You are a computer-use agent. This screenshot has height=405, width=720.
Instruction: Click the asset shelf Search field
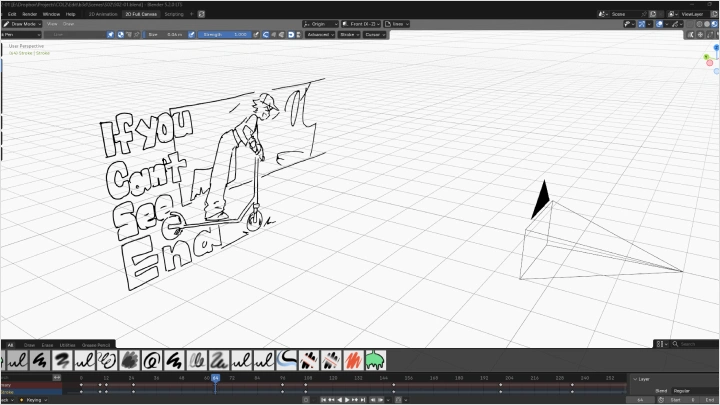[x=693, y=344]
